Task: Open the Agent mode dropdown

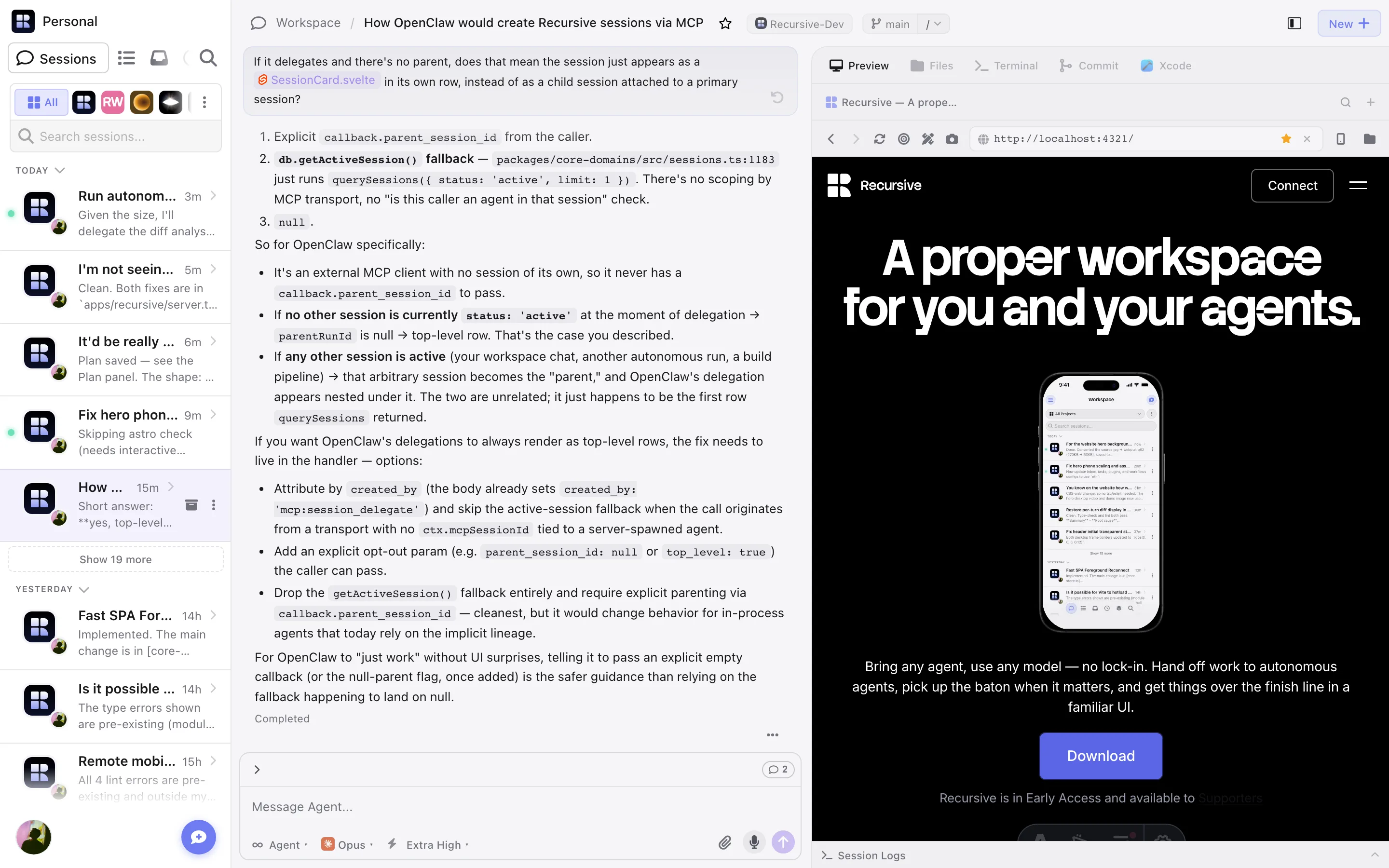Action: [280, 845]
